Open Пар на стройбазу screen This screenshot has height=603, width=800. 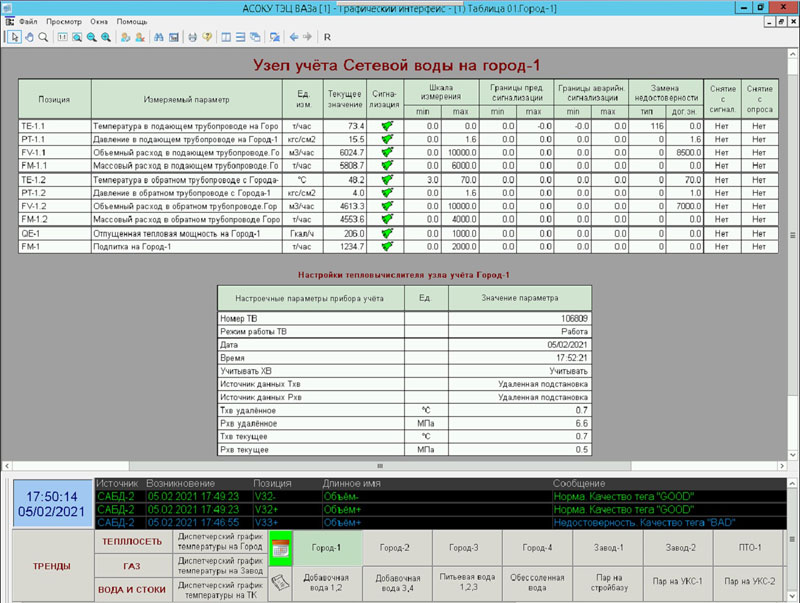(609, 583)
